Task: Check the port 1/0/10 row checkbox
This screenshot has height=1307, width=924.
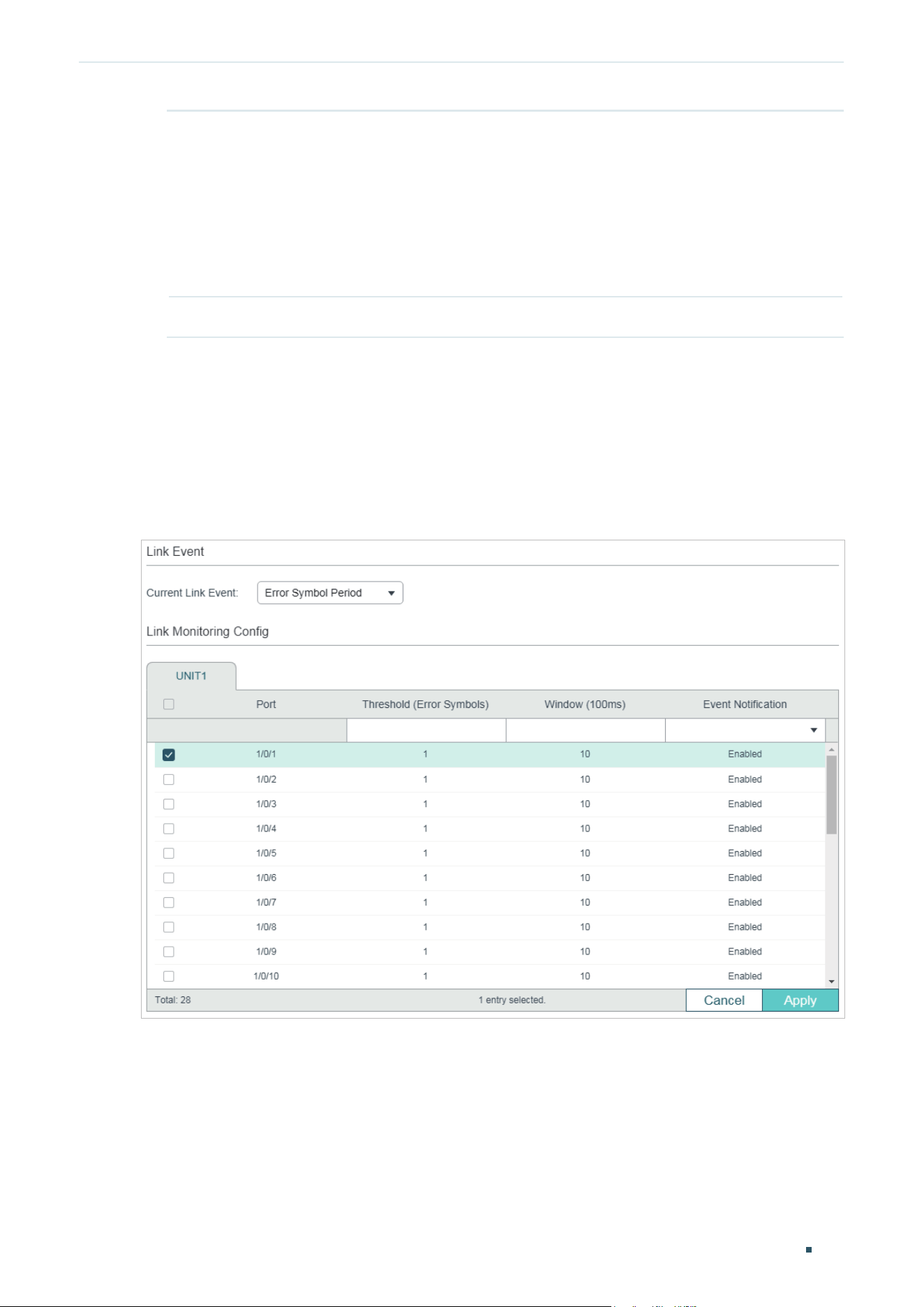Action: point(169,976)
